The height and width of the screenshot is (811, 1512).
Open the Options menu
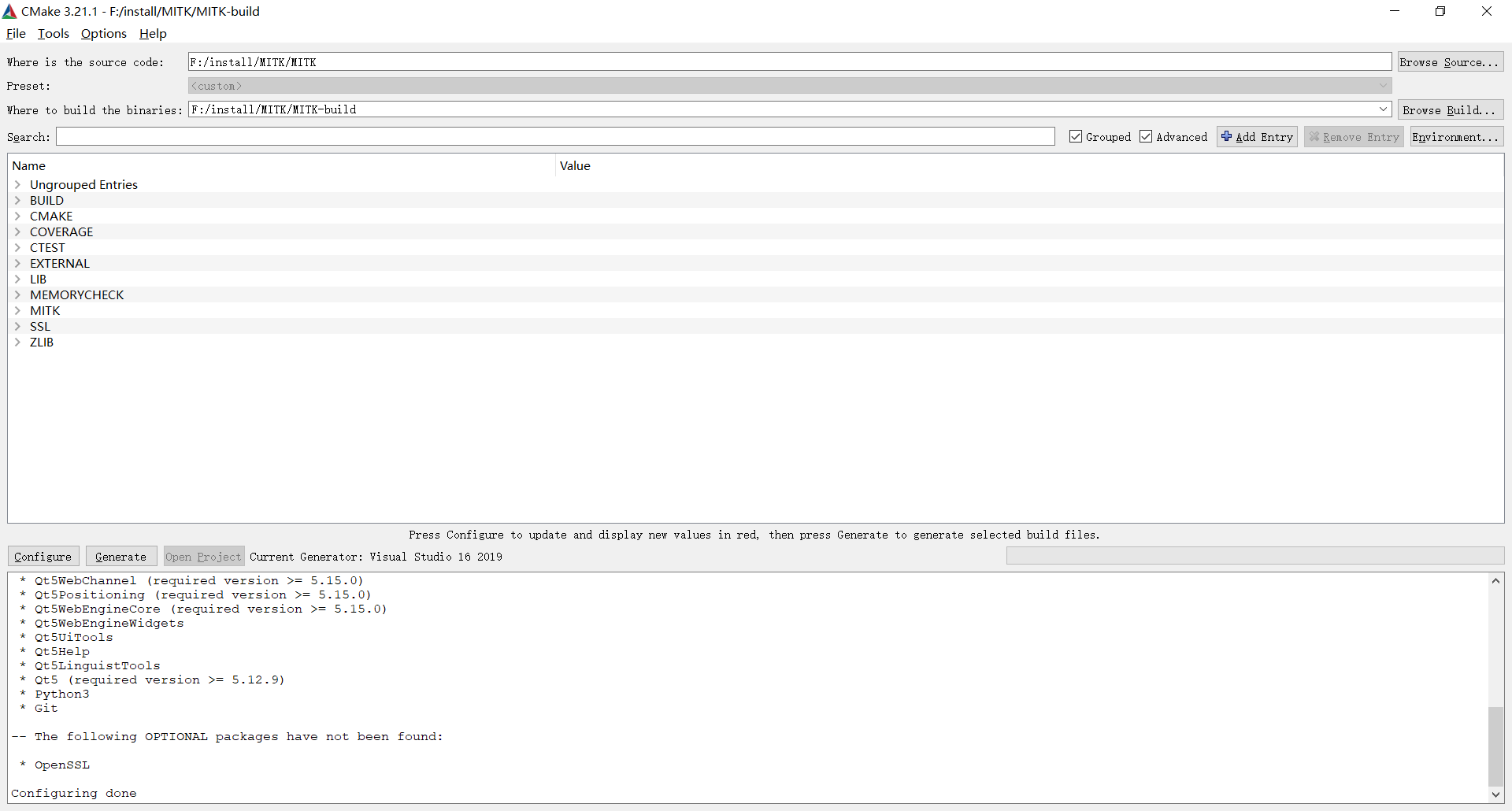tap(104, 33)
